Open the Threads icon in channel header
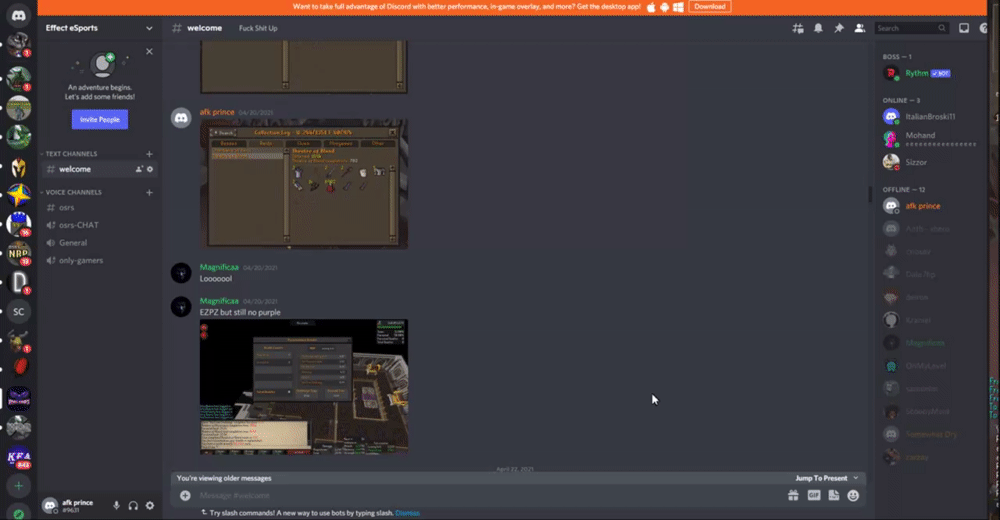The width and height of the screenshot is (1000, 520). (798, 28)
